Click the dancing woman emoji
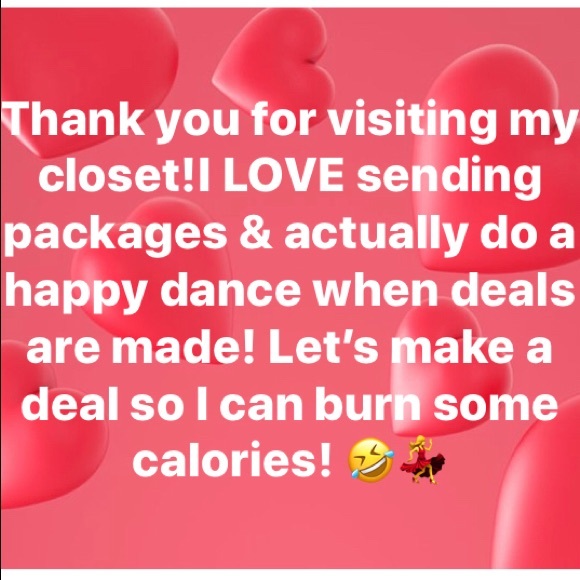 tap(423, 460)
